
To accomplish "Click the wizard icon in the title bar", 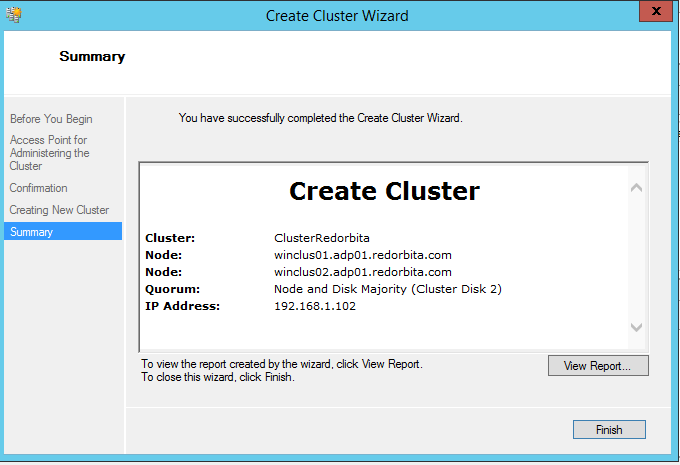I will pyautogui.click(x=12, y=15).
